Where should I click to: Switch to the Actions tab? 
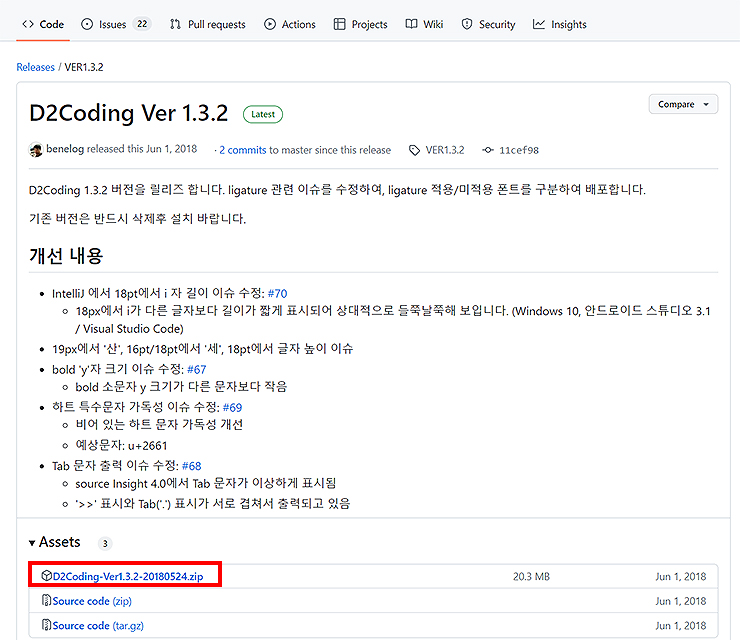pos(290,24)
